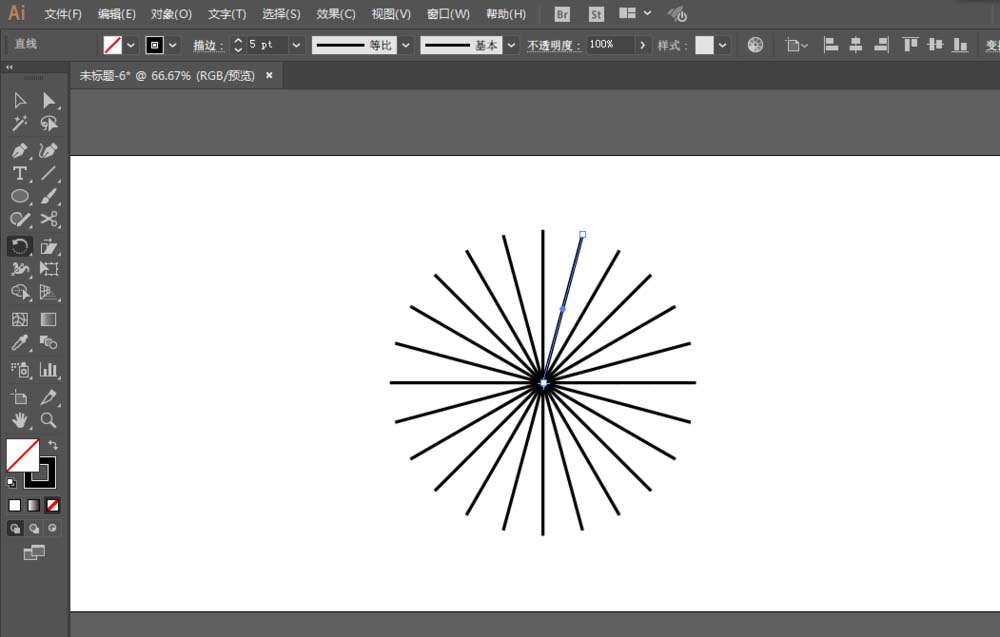The image size is (1000, 637).
Task: Select the Paintbrush tool
Action: [x=48, y=196]
